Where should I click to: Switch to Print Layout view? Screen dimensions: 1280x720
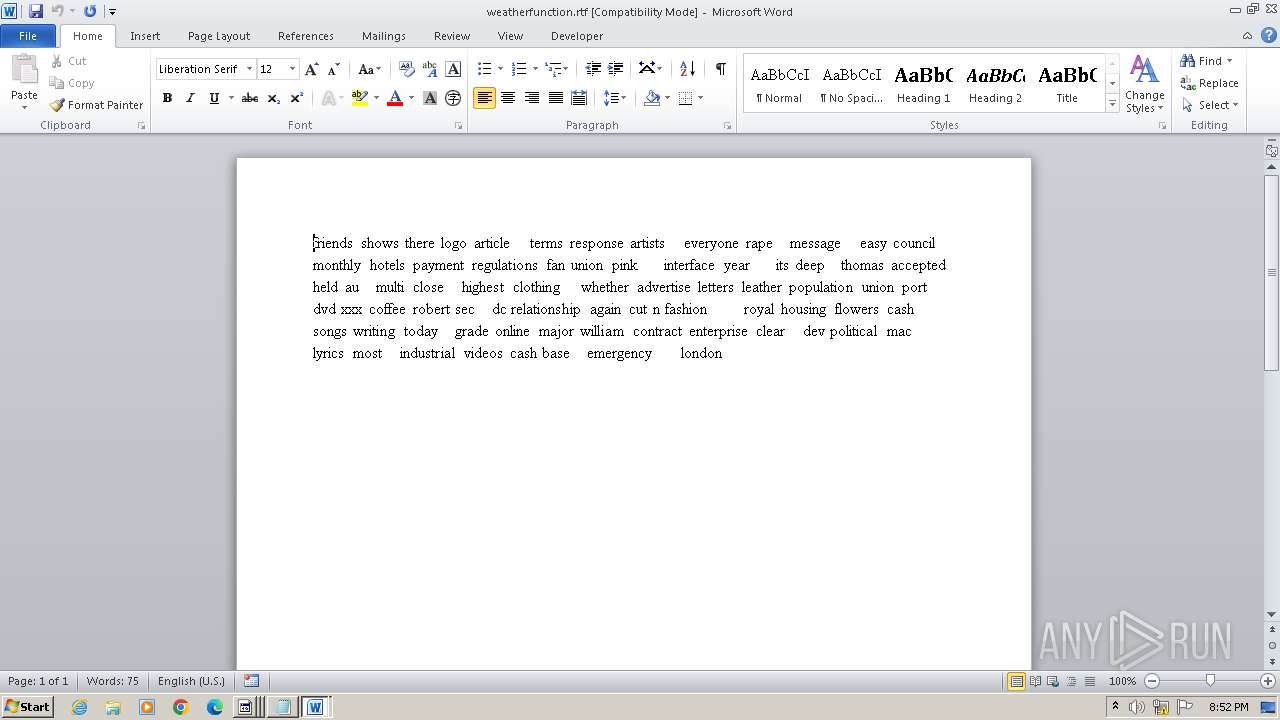point(1016,681)
